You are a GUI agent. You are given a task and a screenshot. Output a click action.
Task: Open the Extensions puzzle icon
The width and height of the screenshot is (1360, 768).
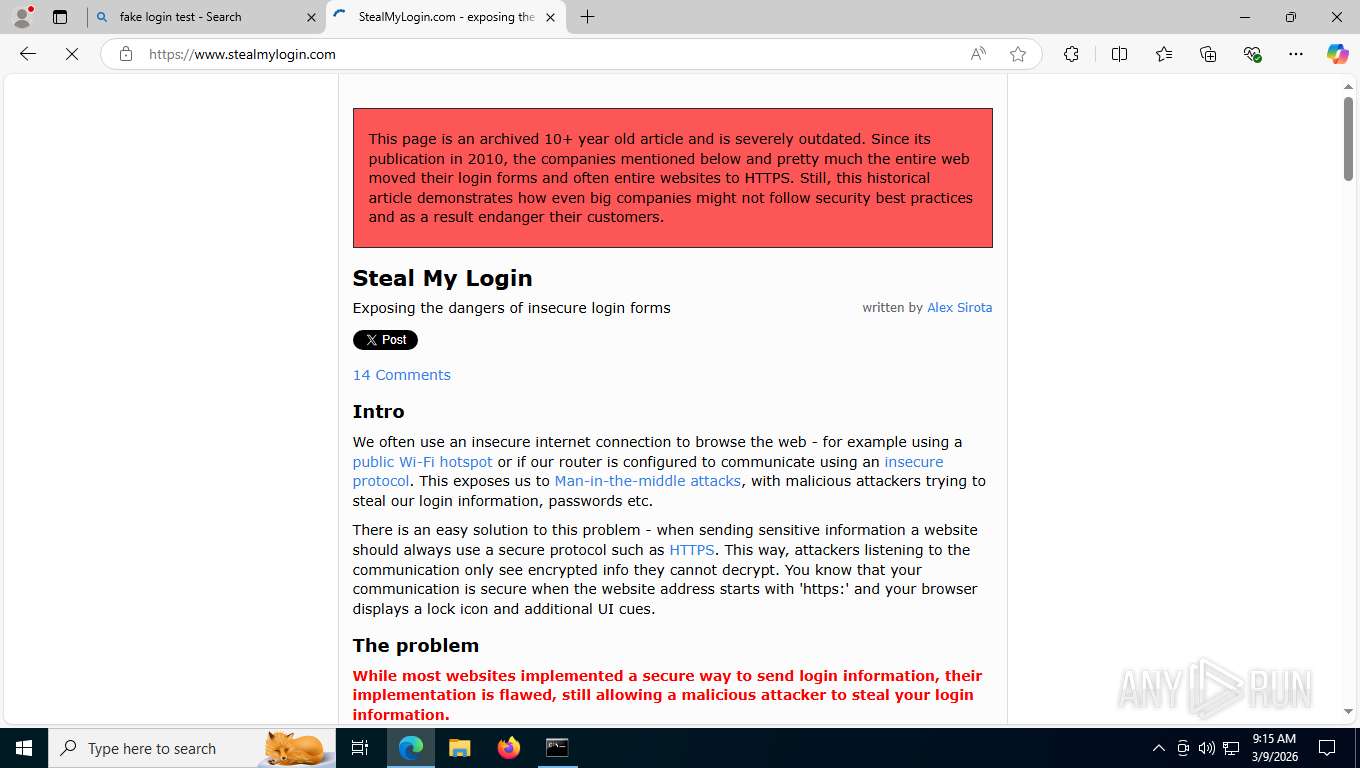[1072, 54]
